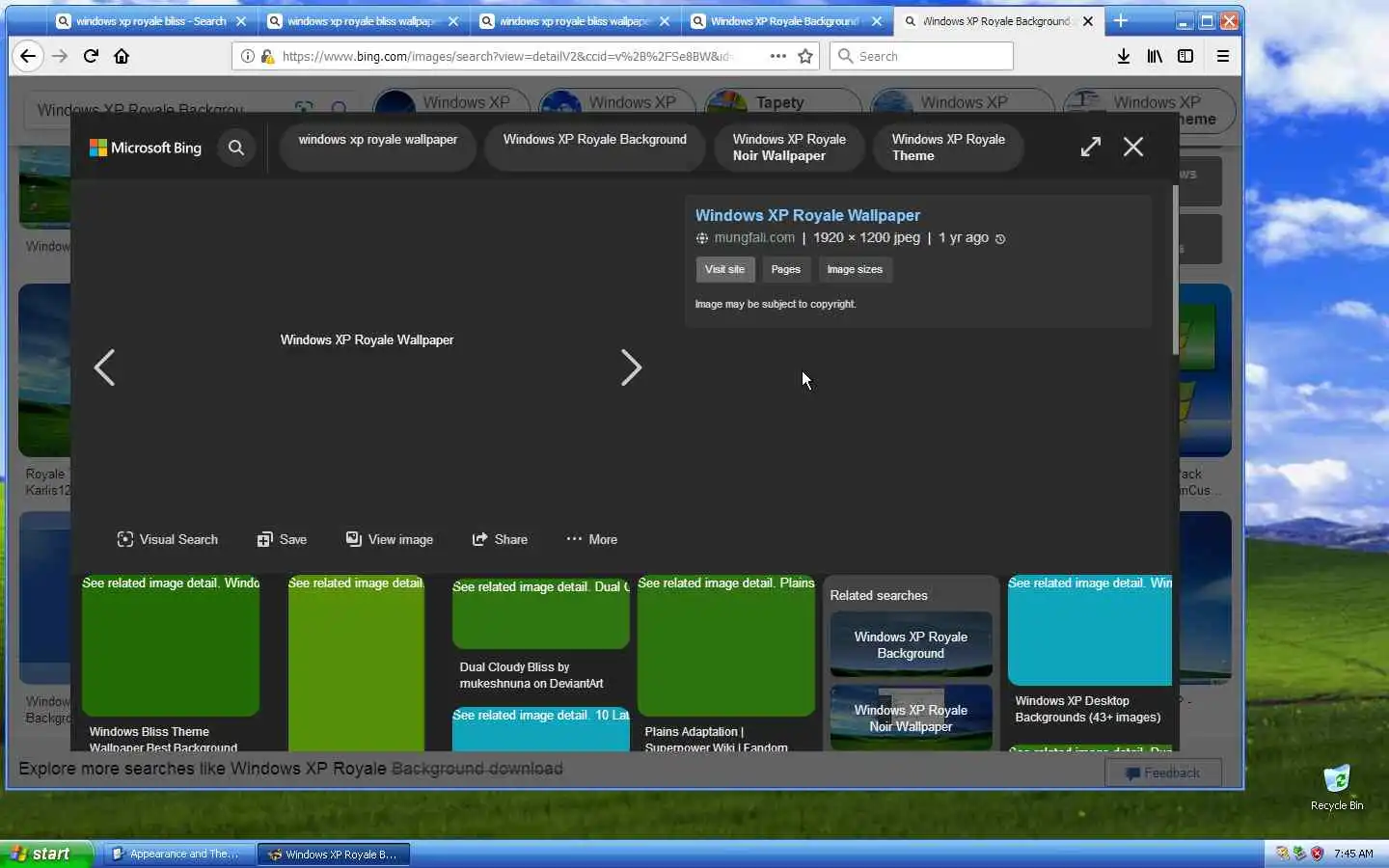Run Visual Search on this image
This screenshot has width=1389, height=868.
(x=167, y=539)
